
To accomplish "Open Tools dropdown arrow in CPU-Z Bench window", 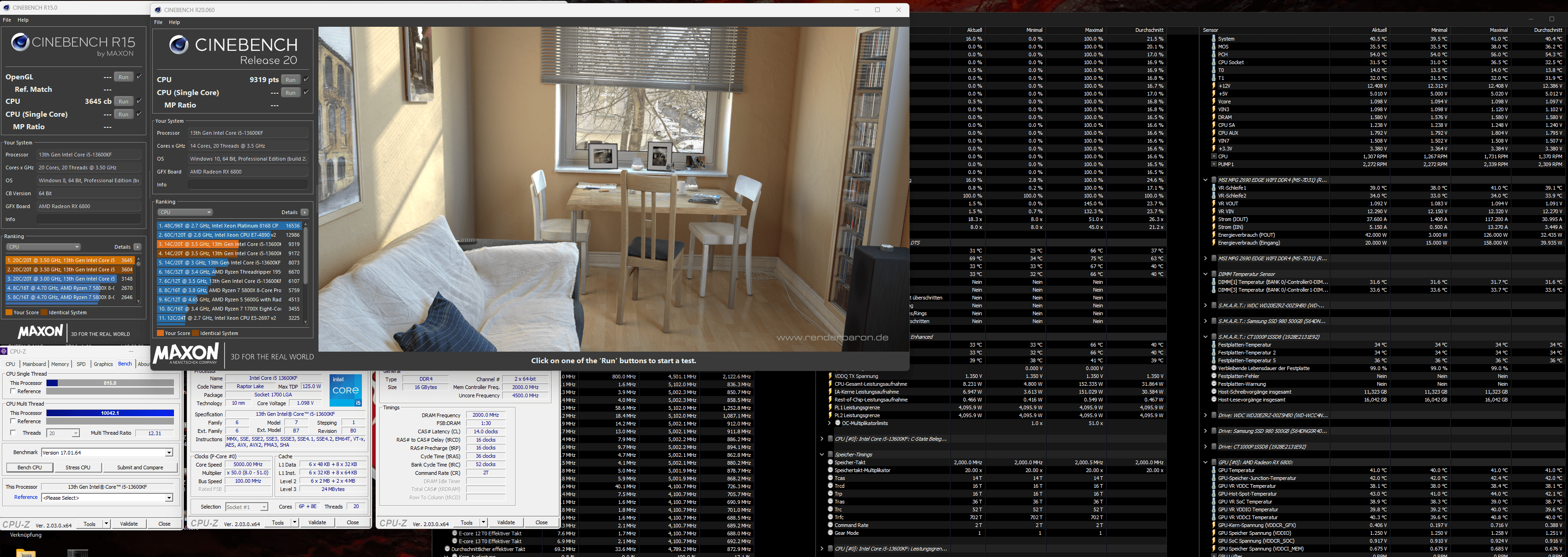I will point(106,523).
